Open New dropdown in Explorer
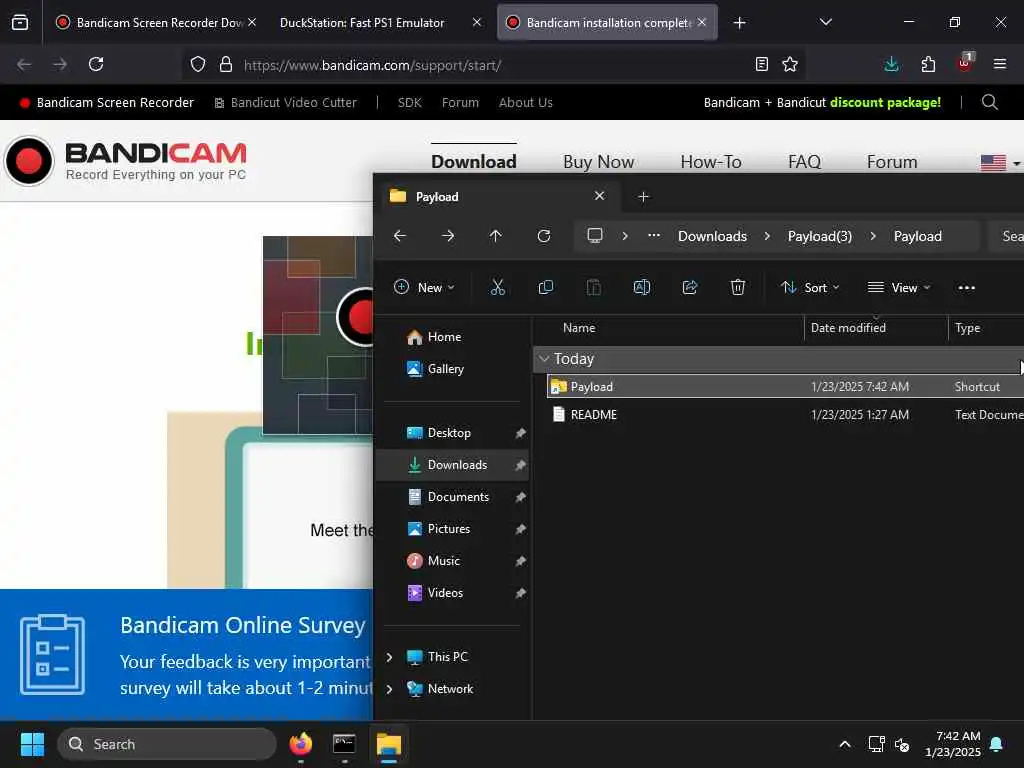 click(x=424, y=287)
